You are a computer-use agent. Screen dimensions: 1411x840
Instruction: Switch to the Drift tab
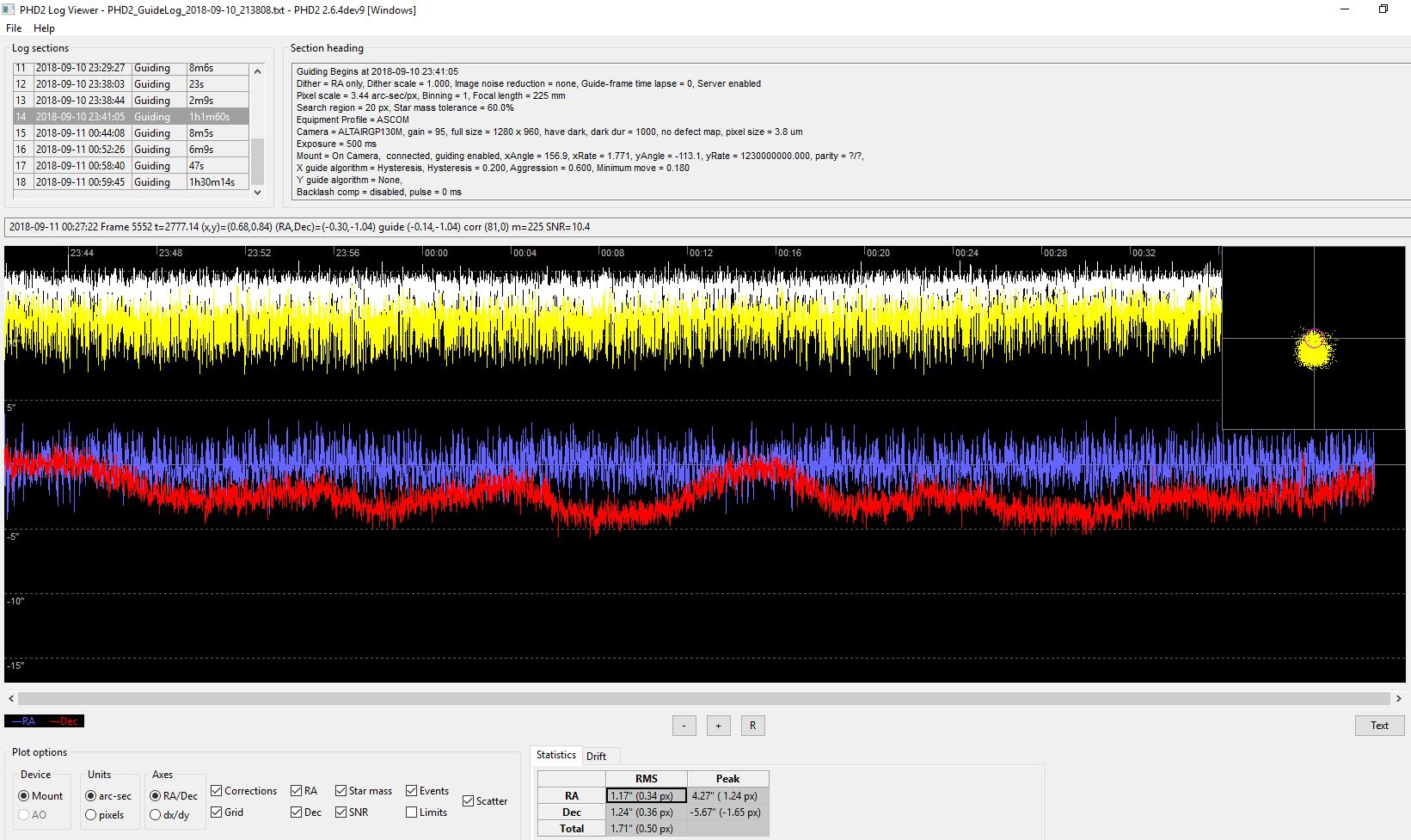pyautogui.click(x=596, y=757)
